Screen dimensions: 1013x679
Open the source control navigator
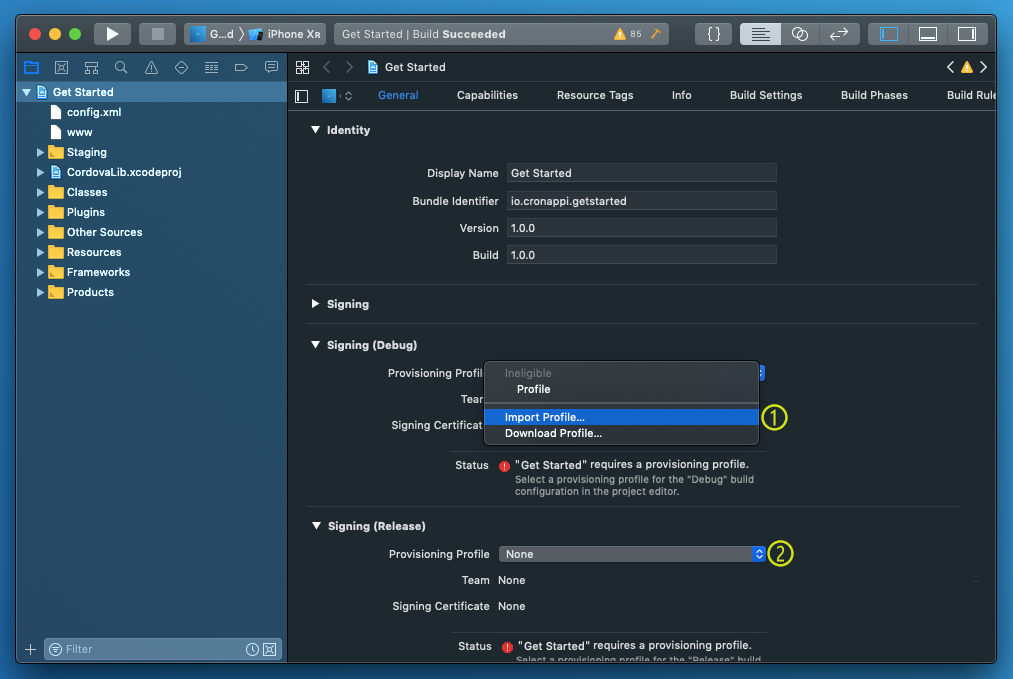[61, 67]
